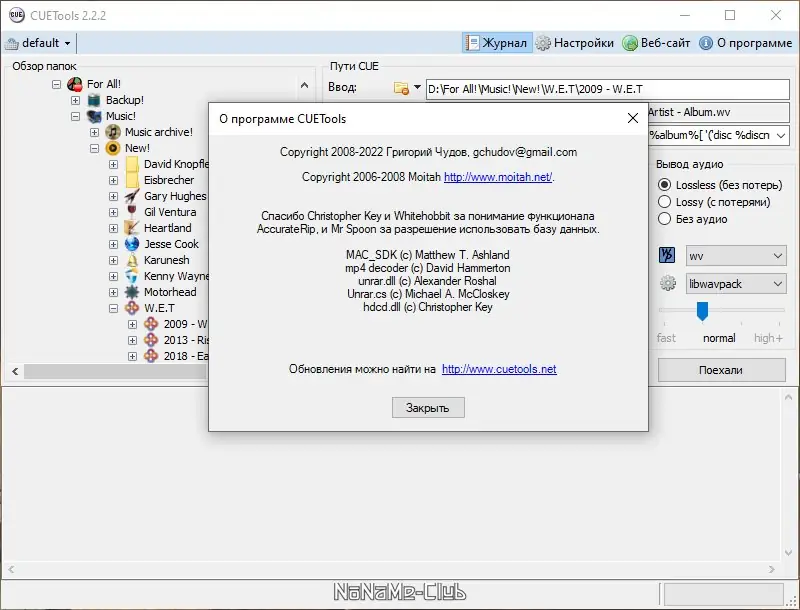Click the Ввод path input field
Image resolution: width=800 pixels, height=610 pixels.
[x=608, y=89]
